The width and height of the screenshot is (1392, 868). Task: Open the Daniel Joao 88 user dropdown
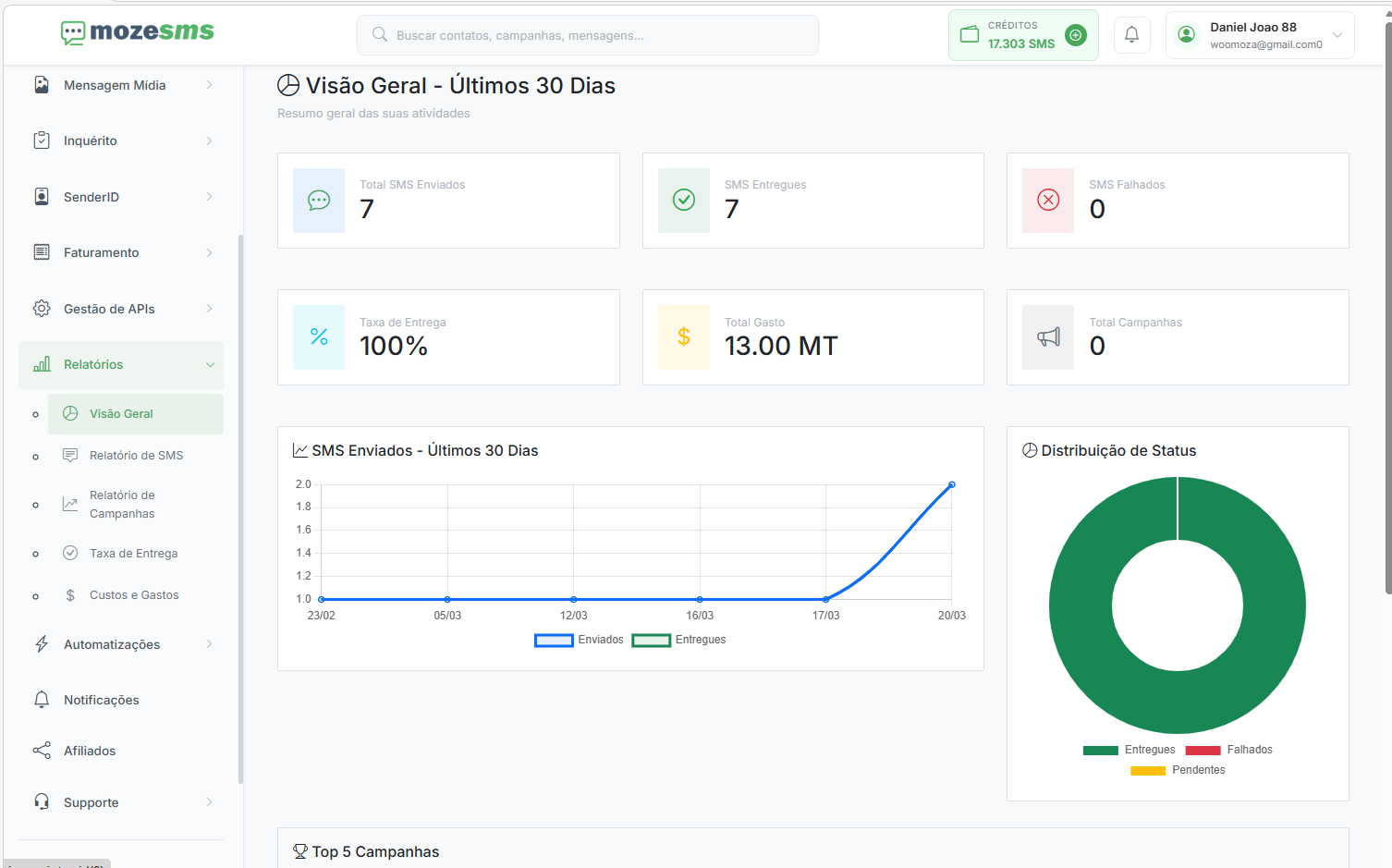point(1260,35)
